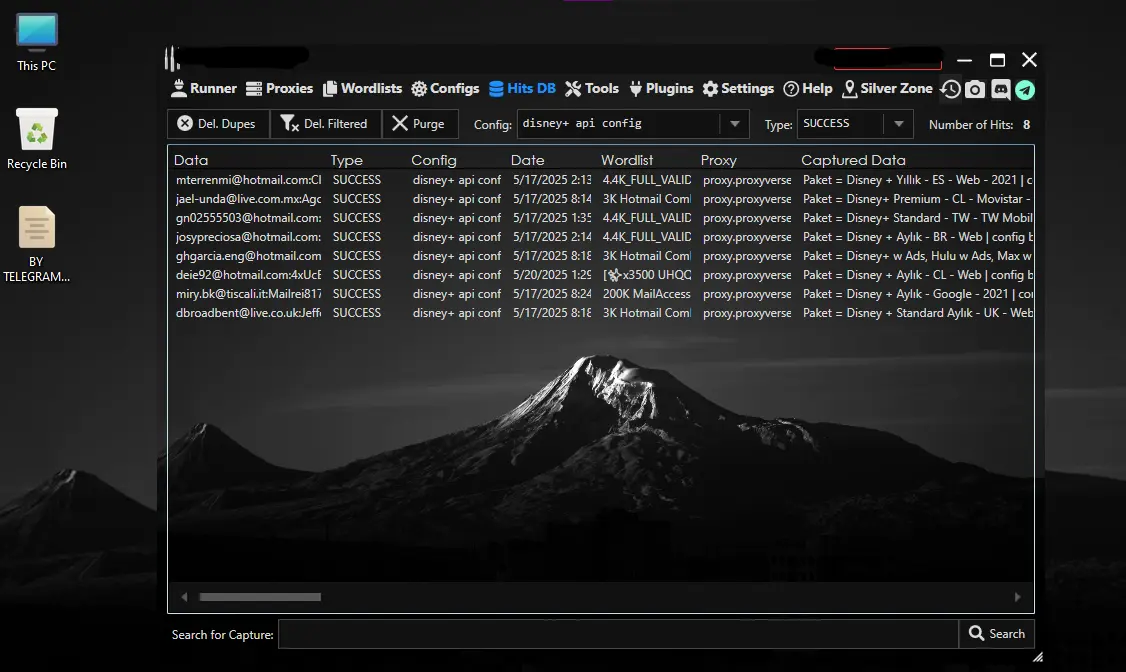
Task: Select the BY TELEGRAM text file icon
Action: (37, 244)
